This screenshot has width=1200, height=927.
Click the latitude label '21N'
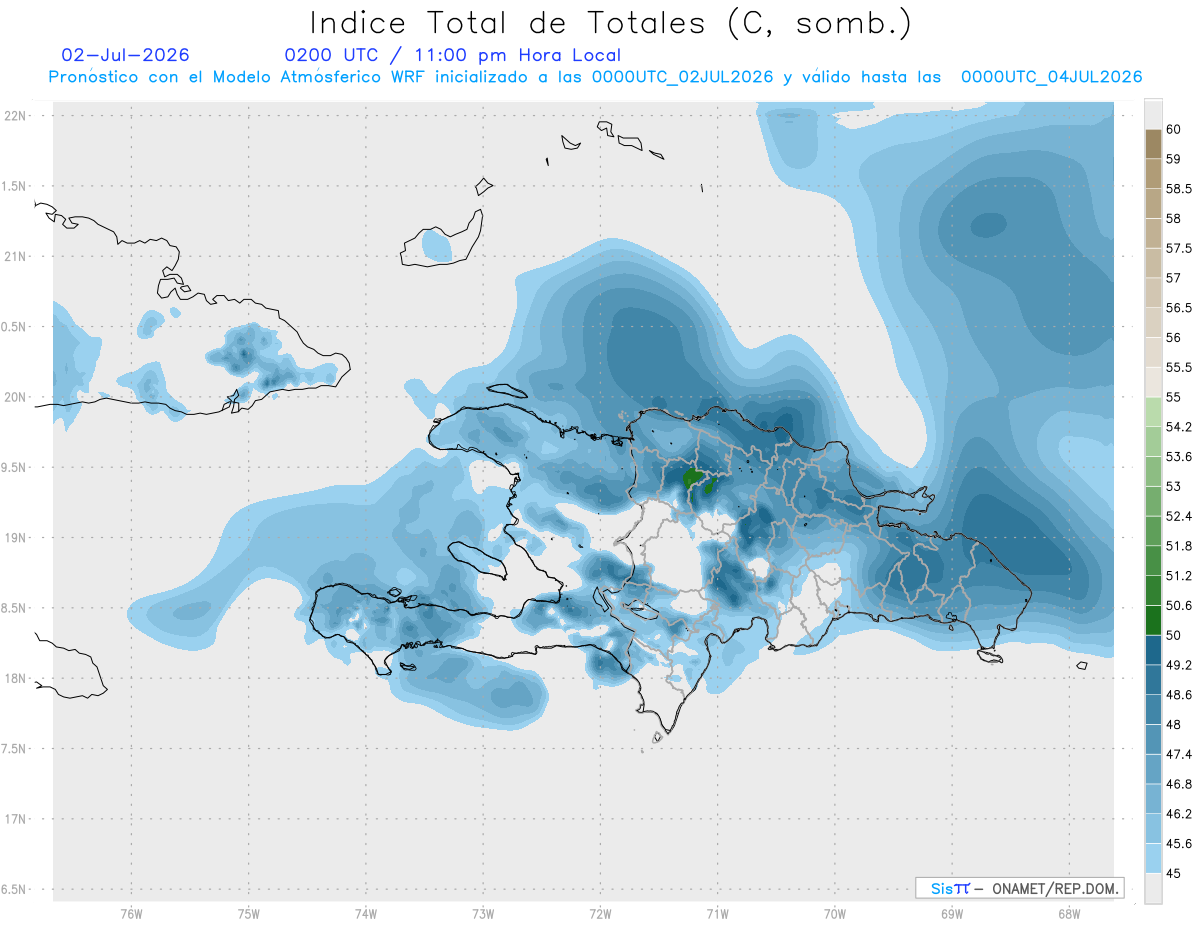pyautogui.click(x=14, y=257)
